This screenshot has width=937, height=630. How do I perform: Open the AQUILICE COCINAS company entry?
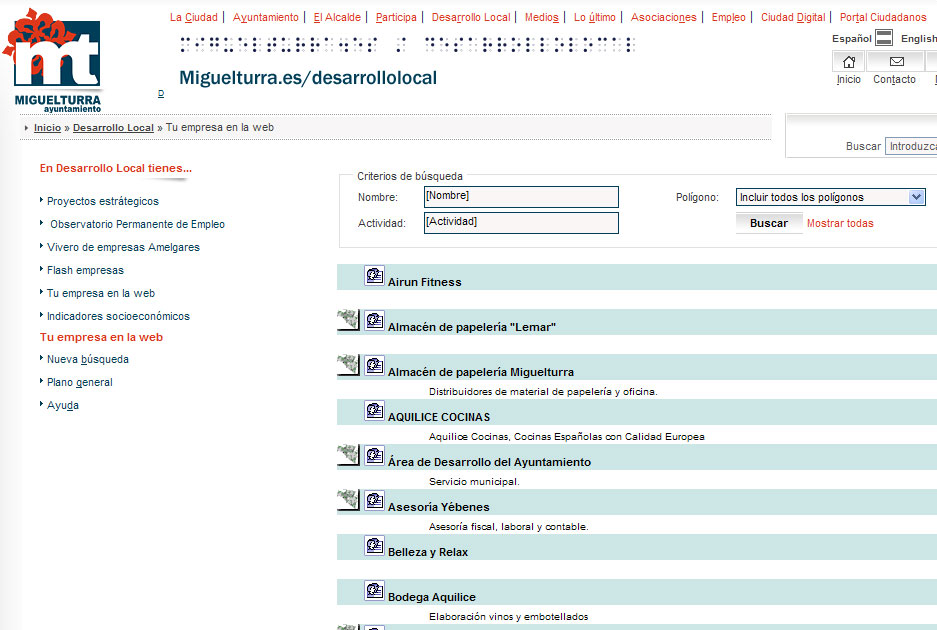click(x=439, y=417)
